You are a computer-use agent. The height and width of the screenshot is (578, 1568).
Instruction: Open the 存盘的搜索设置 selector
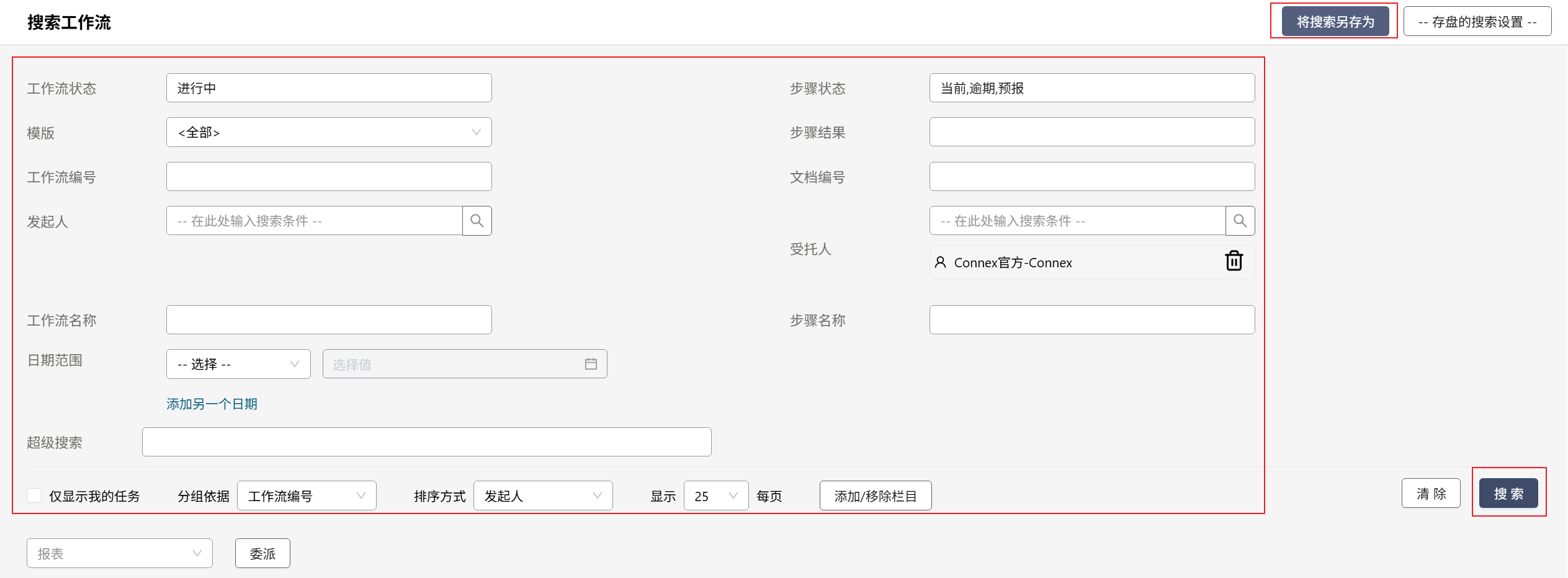[1477, 22]
